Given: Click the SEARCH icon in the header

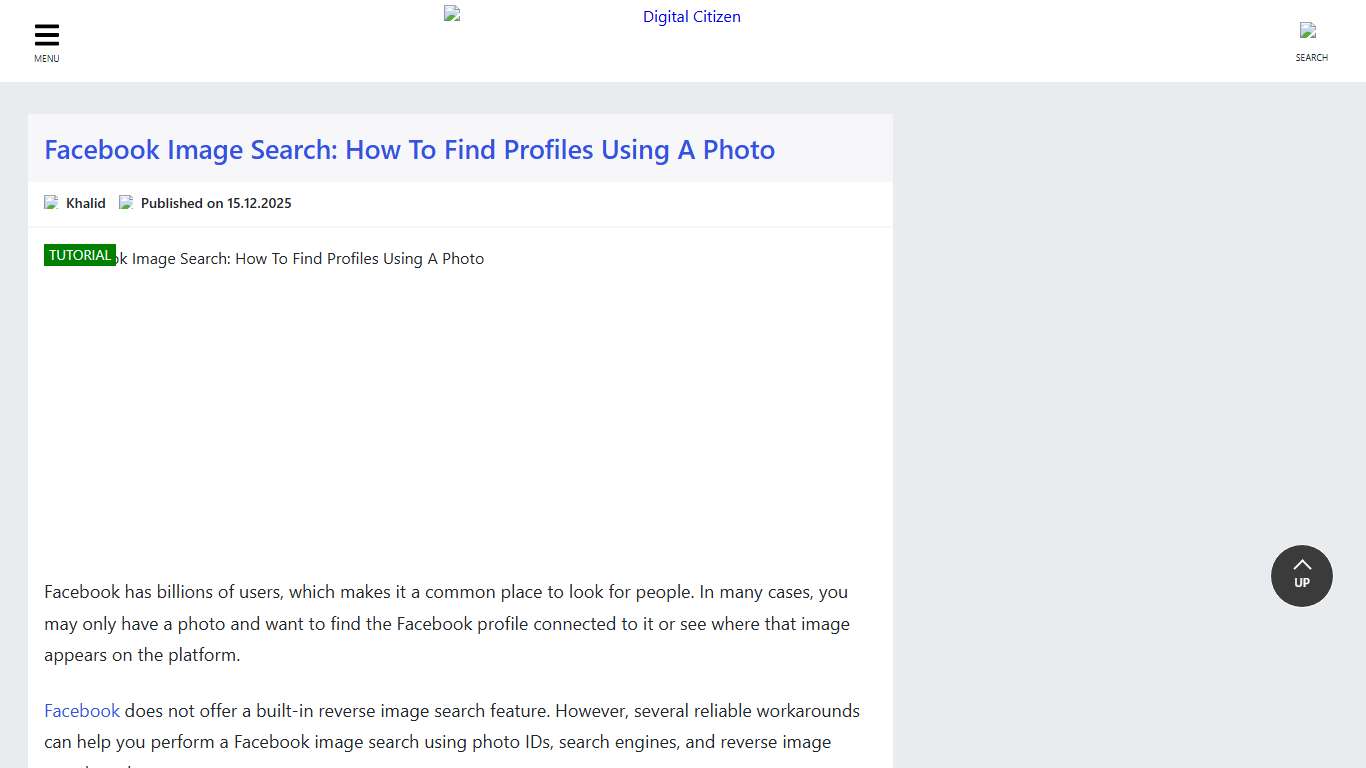Looking at the screenshot, I should pos(1311,32).
